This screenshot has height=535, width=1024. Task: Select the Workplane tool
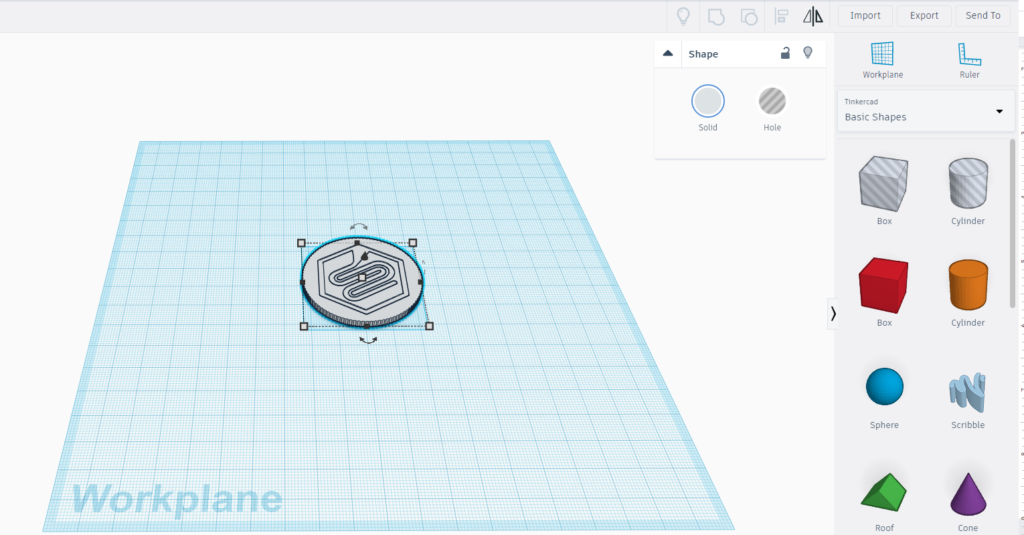[882, 60]
